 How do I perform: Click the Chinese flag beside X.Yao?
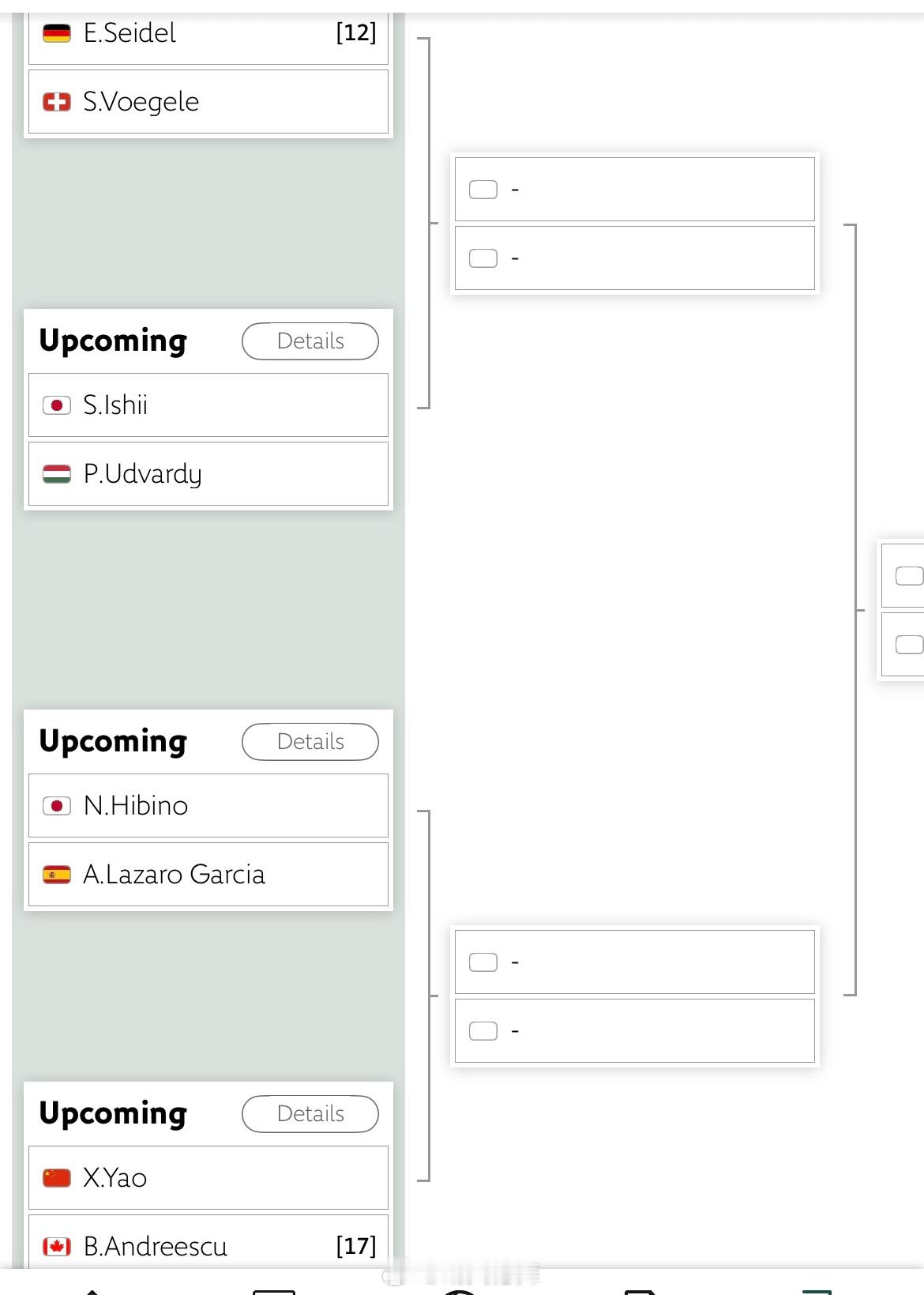click(57, 1178)
